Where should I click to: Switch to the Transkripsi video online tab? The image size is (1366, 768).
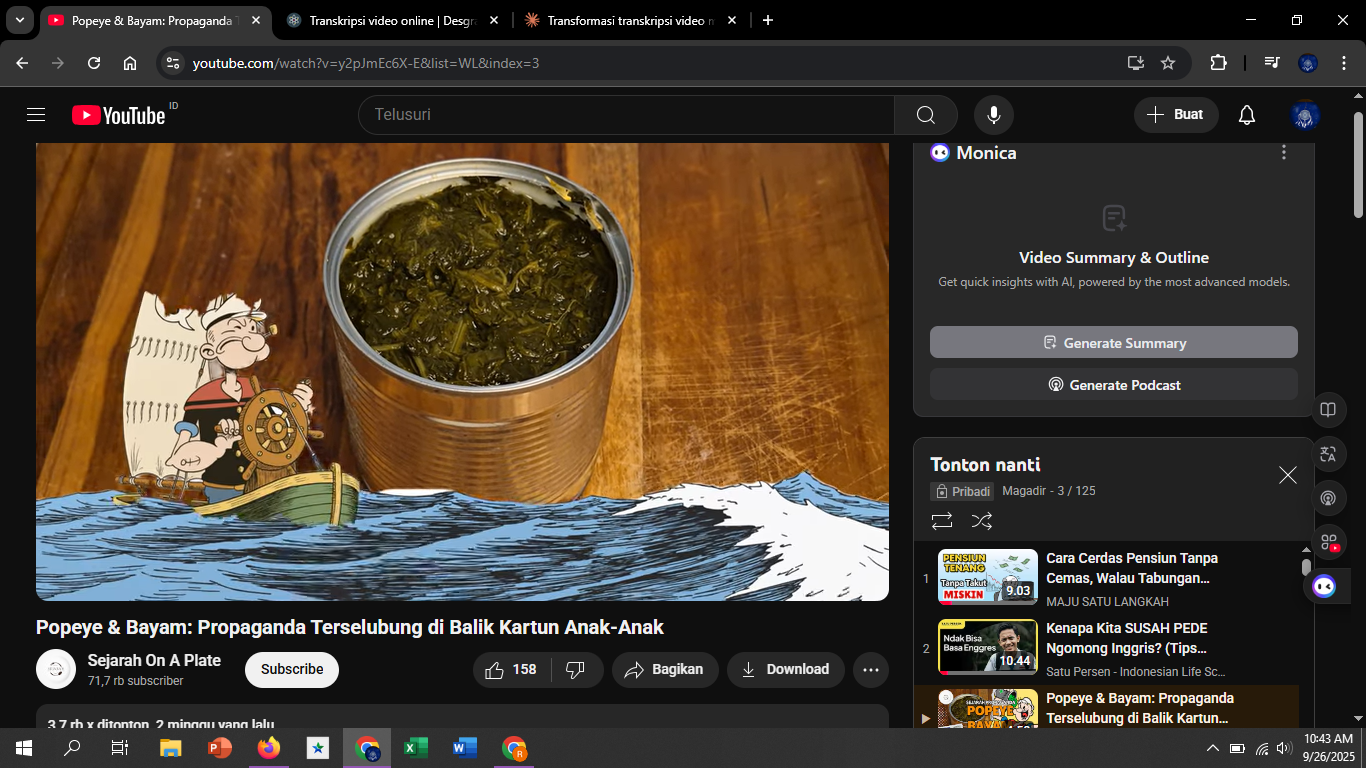pyautogui.click(x=391, y=20)
